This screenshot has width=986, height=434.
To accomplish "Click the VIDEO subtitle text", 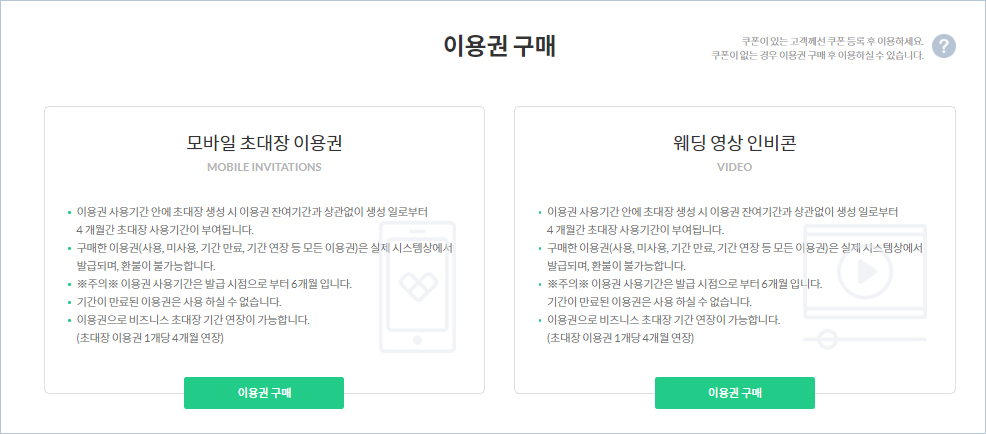I will click(734, 167).
